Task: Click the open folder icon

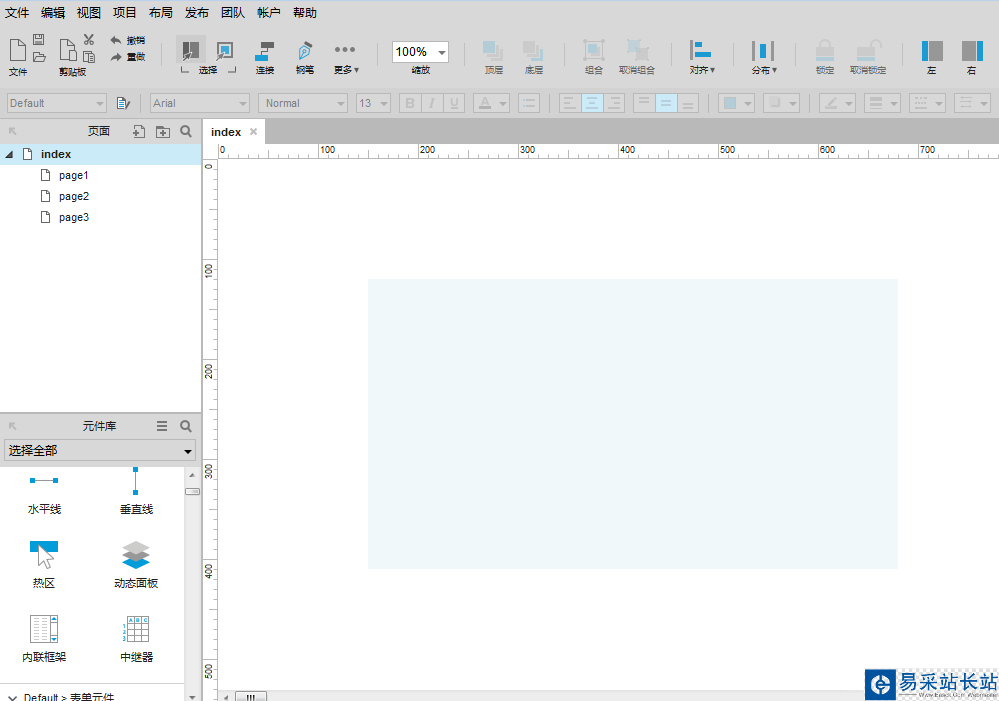Action: (x=39, y=57)
